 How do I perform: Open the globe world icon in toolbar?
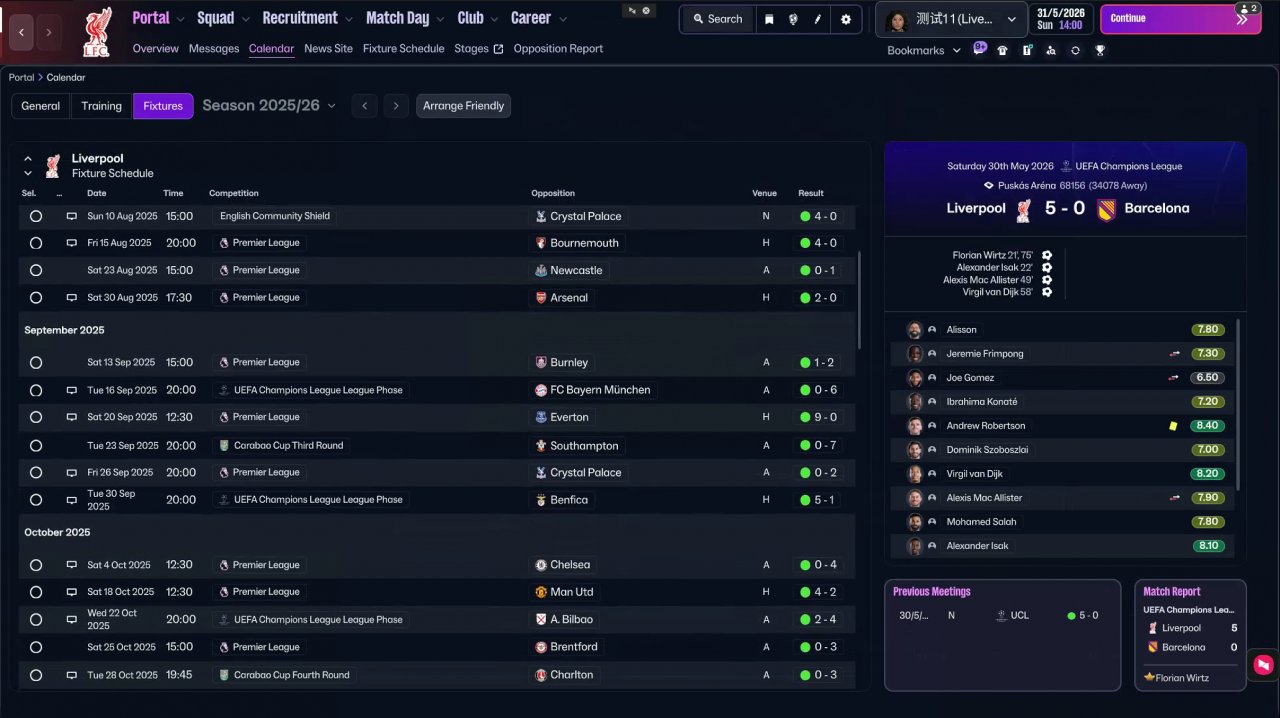(x=793, y=19)
